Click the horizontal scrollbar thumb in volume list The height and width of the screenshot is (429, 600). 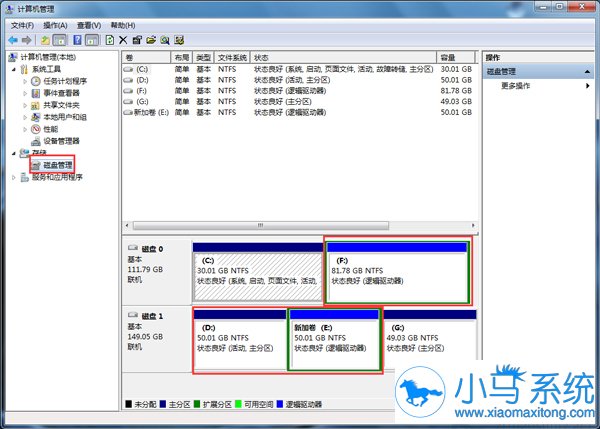261,225
